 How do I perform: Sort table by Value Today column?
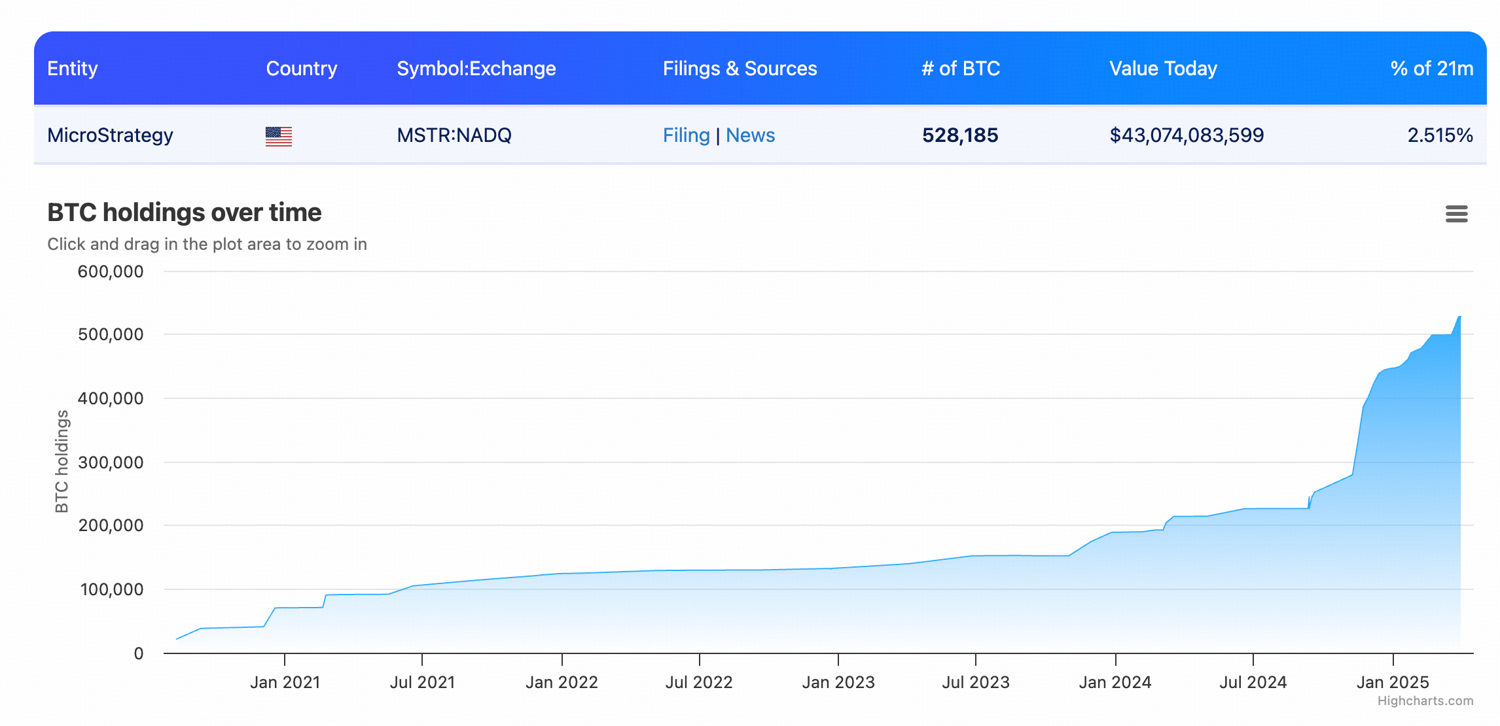pyautogui.click(x=1162, y=68)
